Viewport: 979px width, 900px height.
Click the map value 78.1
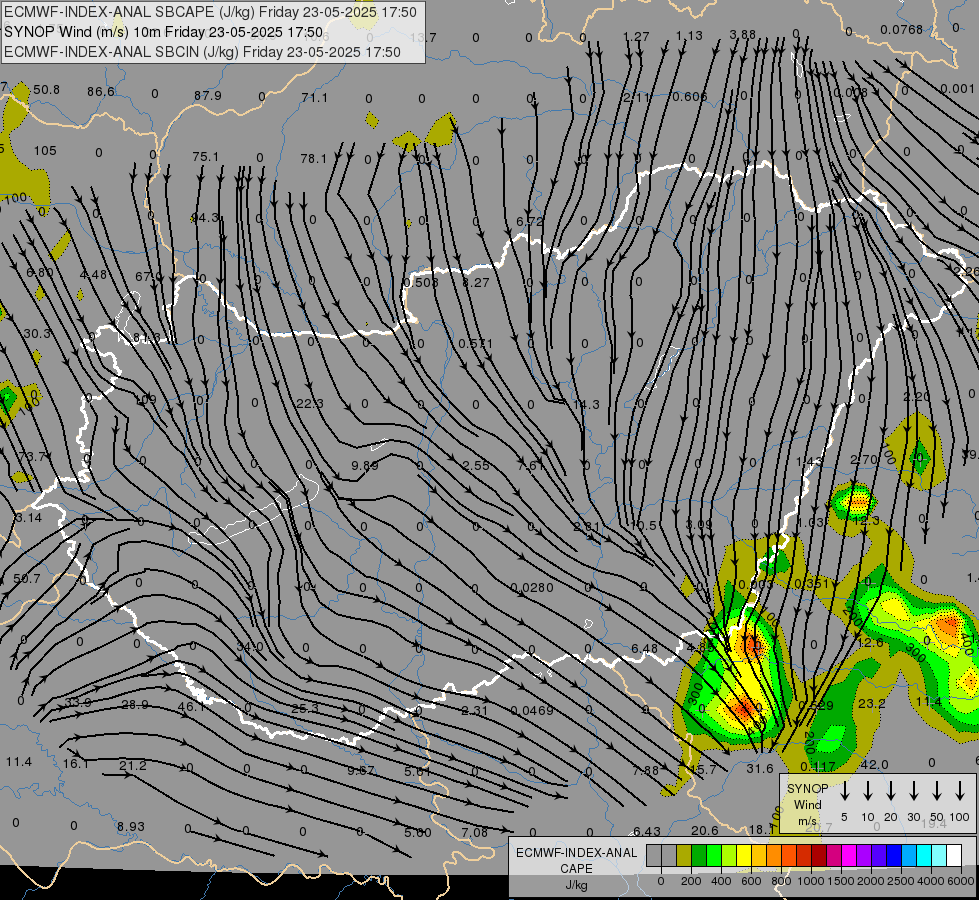(x=313, y=159)
